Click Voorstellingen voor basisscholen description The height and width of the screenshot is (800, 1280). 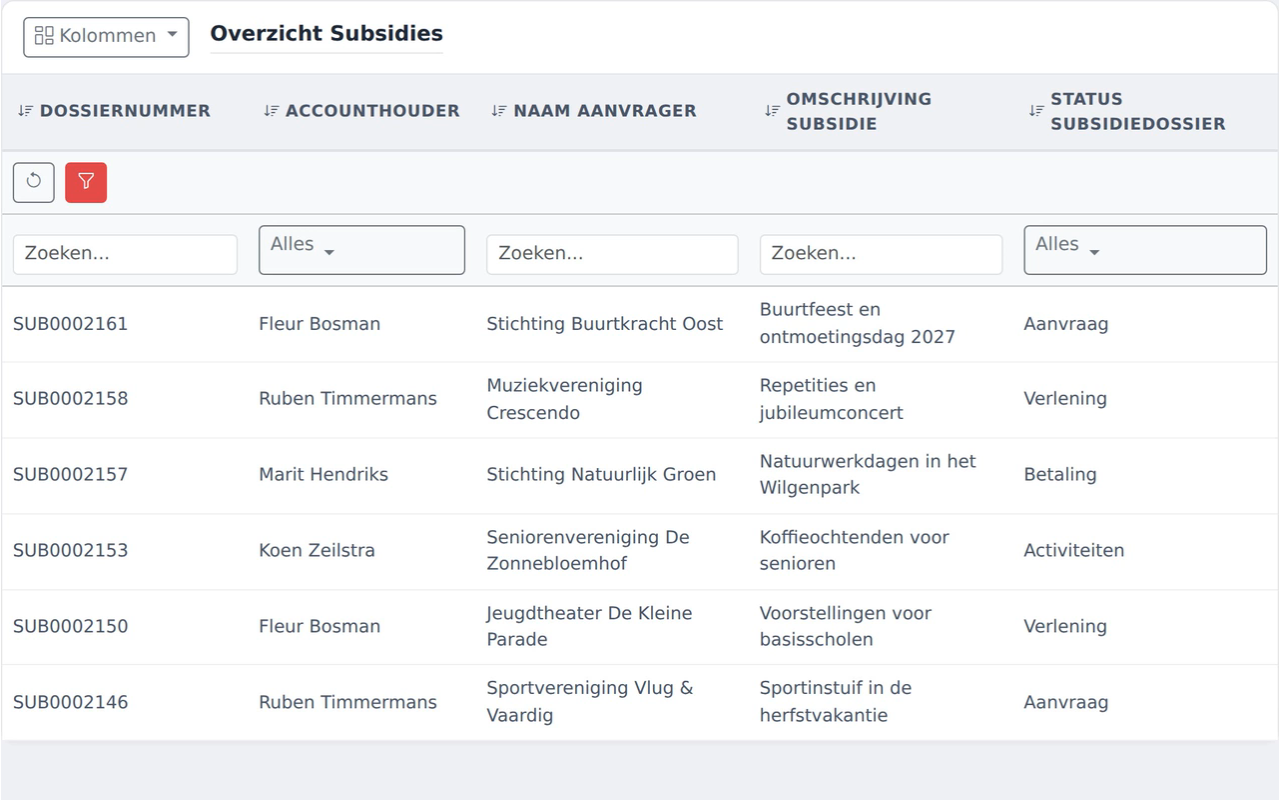pyautogui.click(x=846, y=626)
